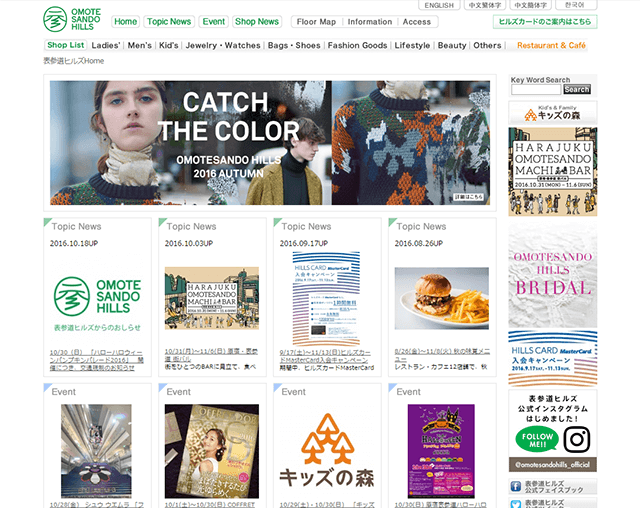Click the ヒルズカードのご案内はこちら button
Screen dimensions: 640x508
pyautogui.click(x=545, y=22)
